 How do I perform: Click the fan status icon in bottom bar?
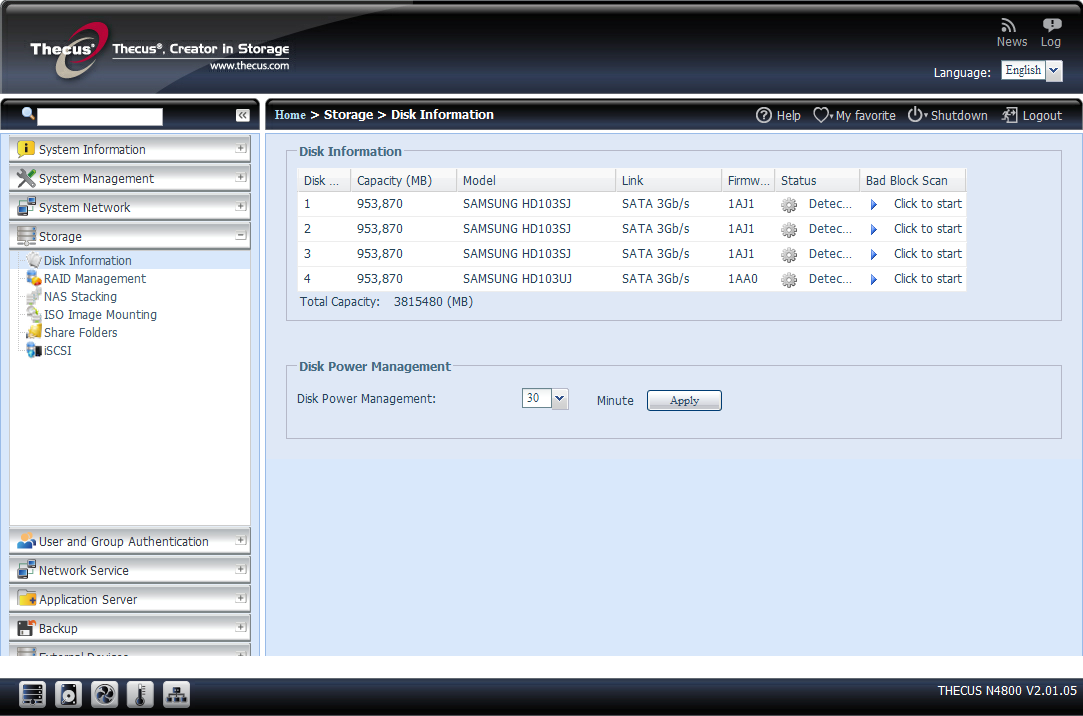104,695
